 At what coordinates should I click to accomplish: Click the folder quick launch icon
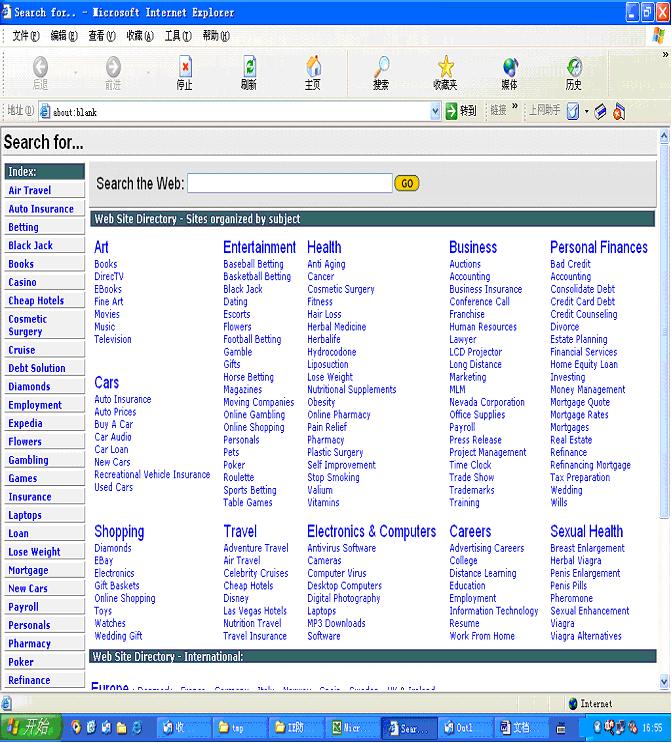coord(122,727)
